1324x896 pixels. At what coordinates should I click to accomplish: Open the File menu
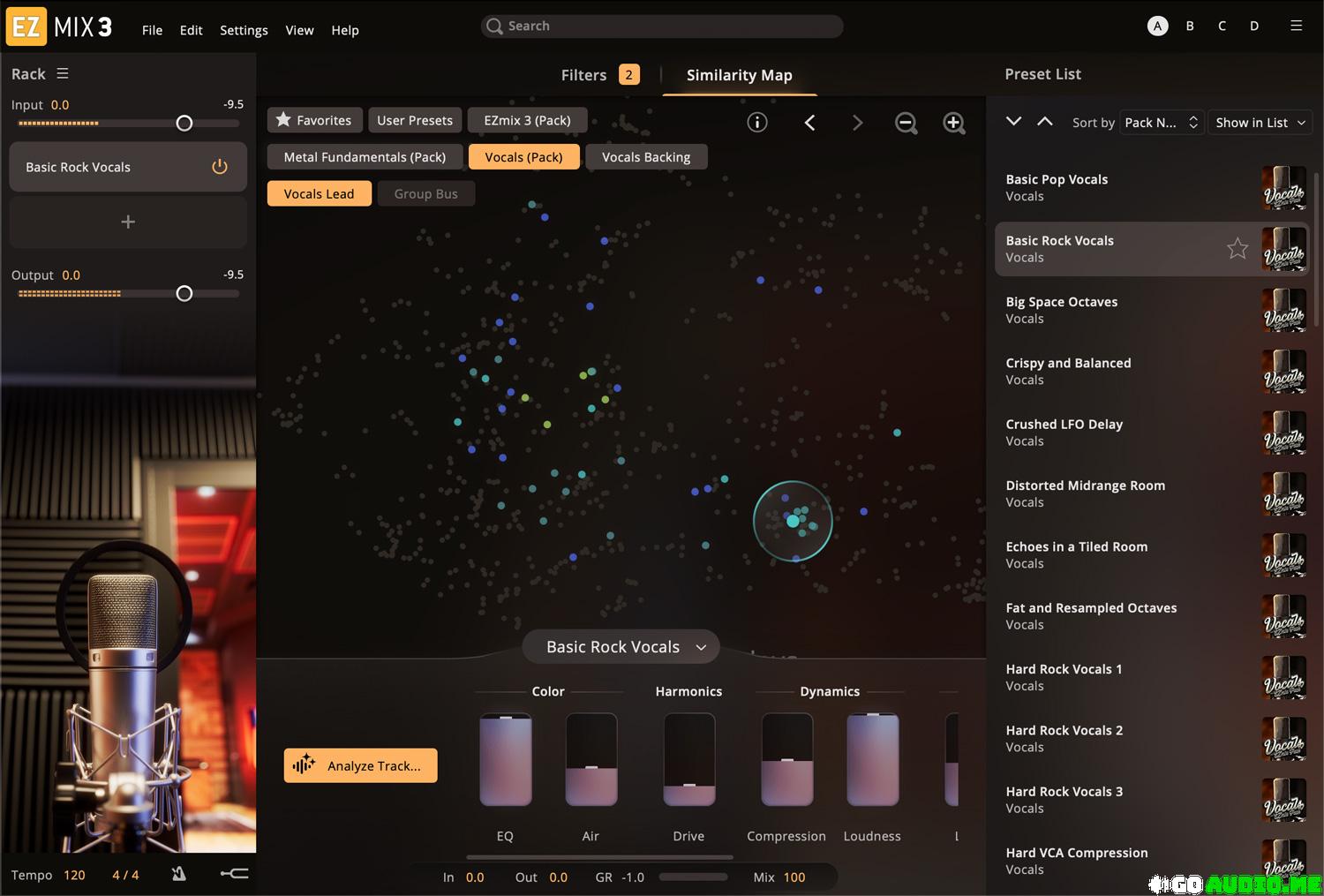153,30
